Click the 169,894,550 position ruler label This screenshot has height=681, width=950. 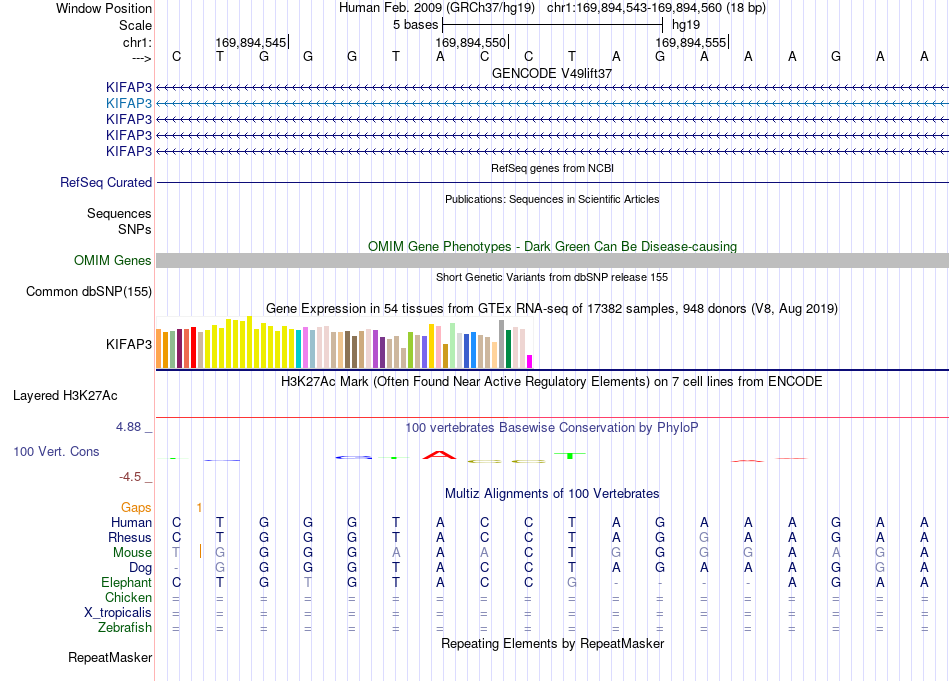tap(471, 42)
